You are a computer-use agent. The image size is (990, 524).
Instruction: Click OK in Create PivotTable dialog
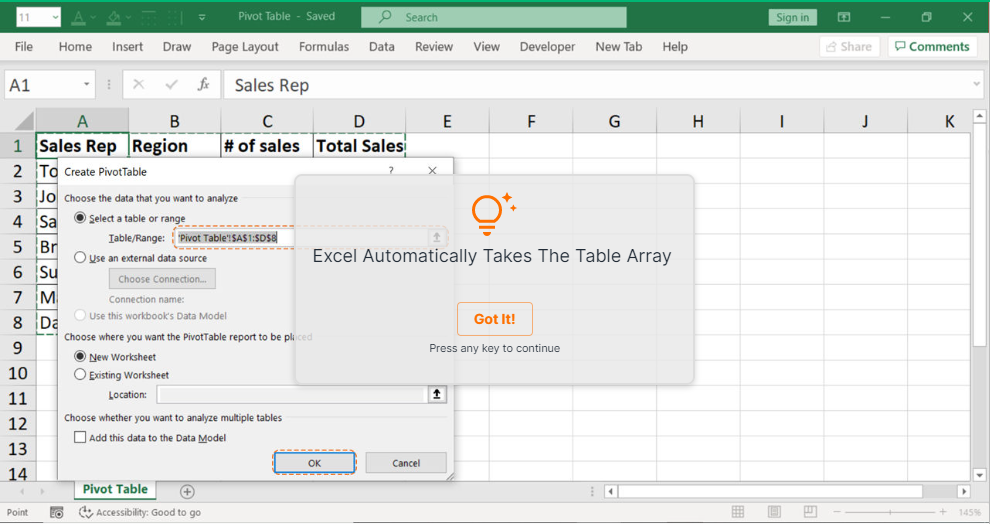(x=314, y=463)
